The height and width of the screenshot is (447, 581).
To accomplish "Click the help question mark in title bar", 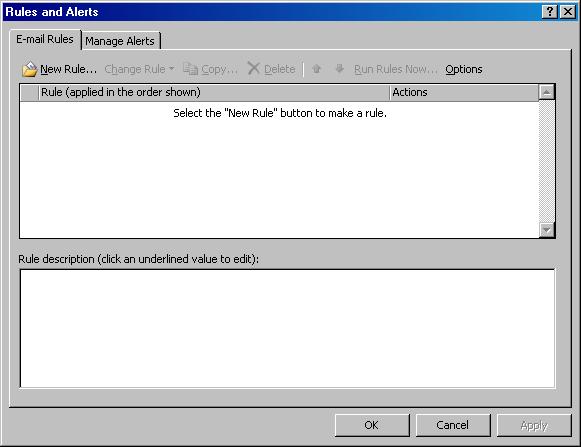I will tap(550, 12).
